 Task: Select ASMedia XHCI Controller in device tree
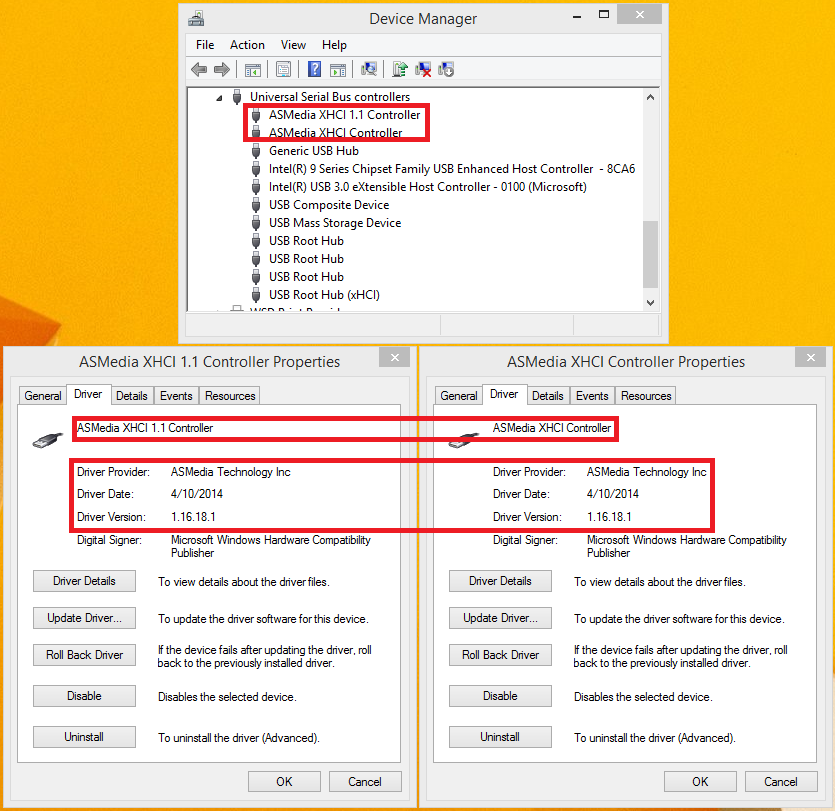[335, 133]
